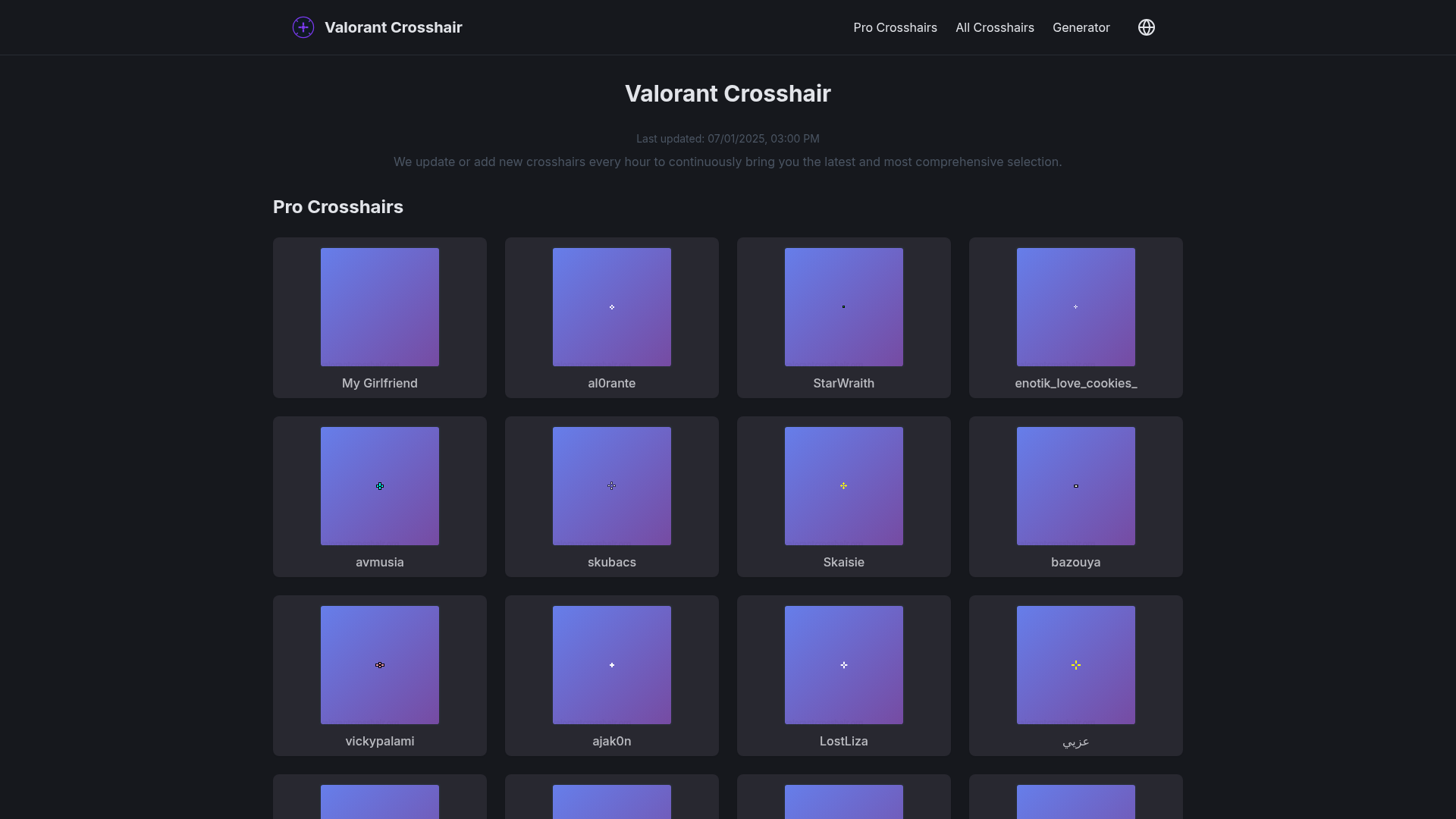Click the vickypalami name label
Image resolution: width=1456 pixels, height=819 pixels.
point(380,741)
